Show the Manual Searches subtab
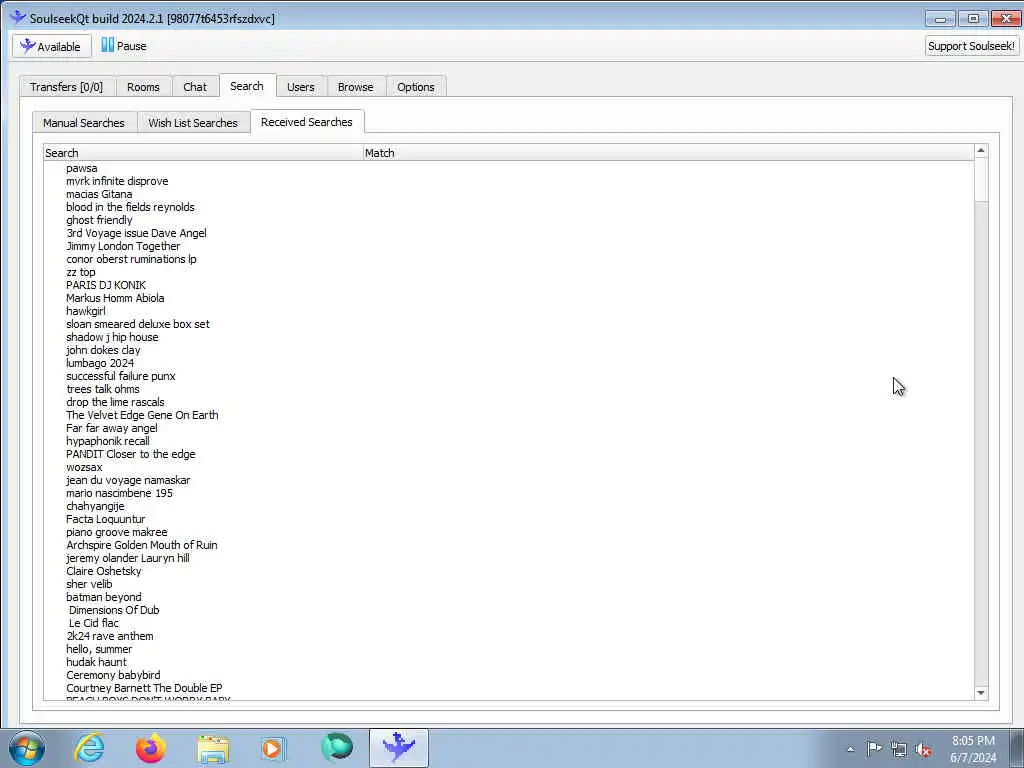Screen dimensions: 1024x768 tap(84, 123)
